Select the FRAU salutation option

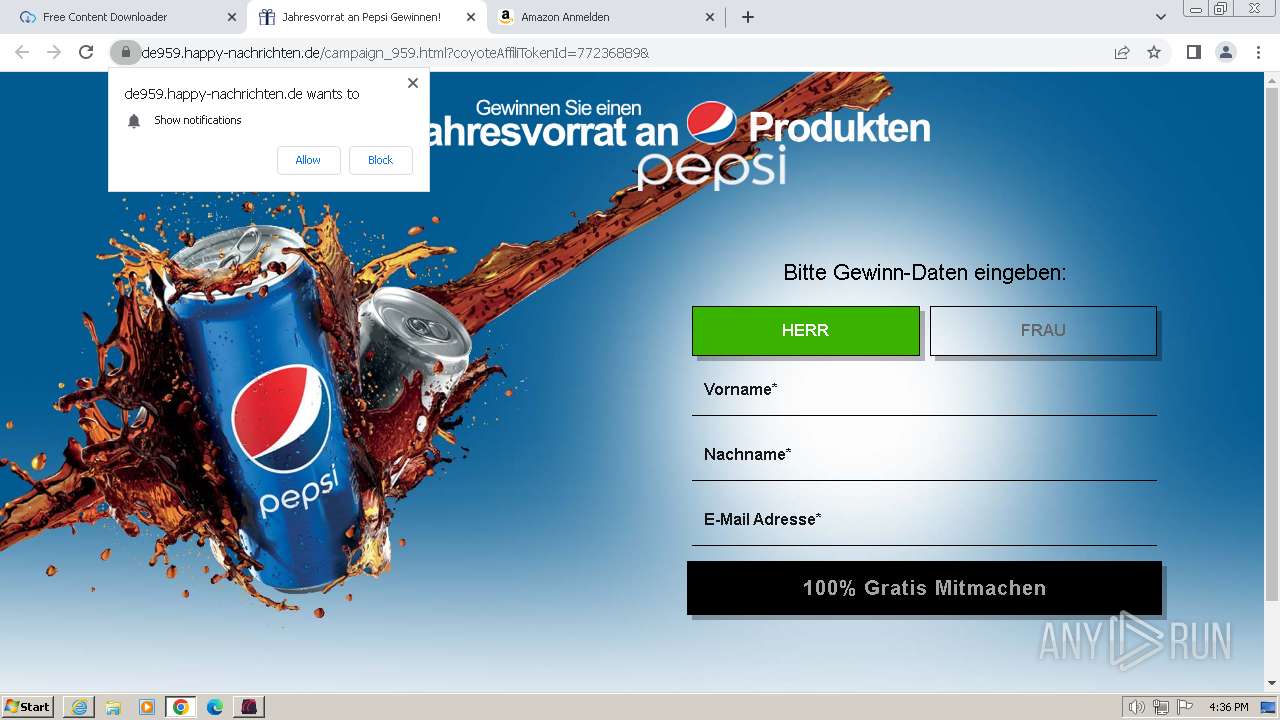click(x=1043, y=330)
